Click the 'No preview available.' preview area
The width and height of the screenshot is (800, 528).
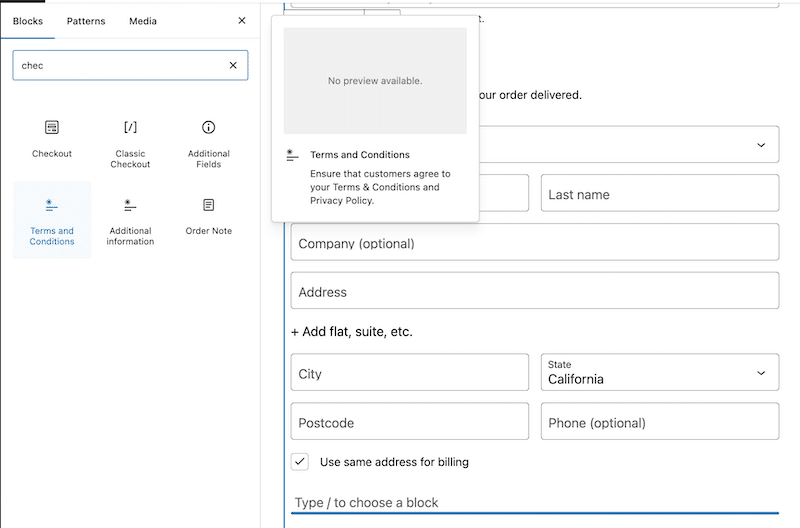(375, 81)
